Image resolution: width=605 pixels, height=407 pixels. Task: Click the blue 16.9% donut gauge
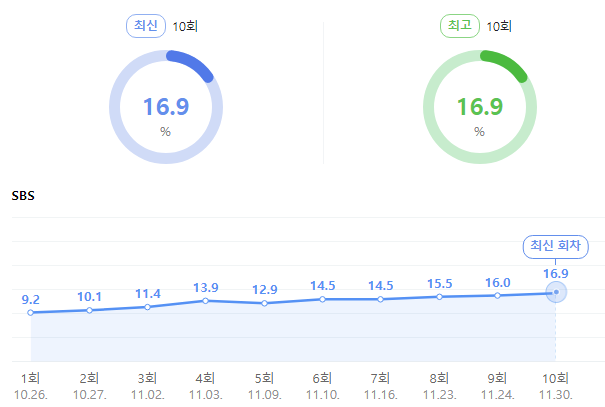pos(166,107)
